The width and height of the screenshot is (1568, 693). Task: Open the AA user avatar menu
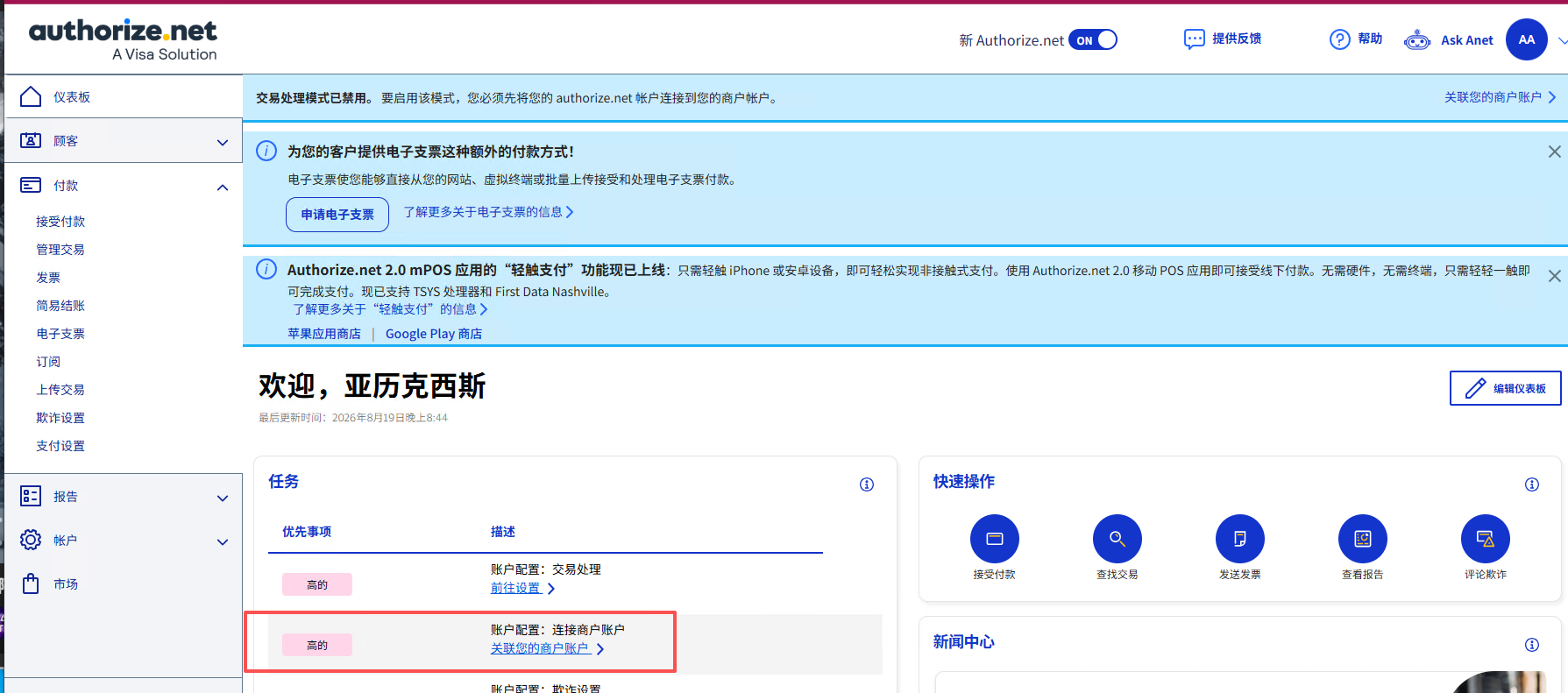1526,39
